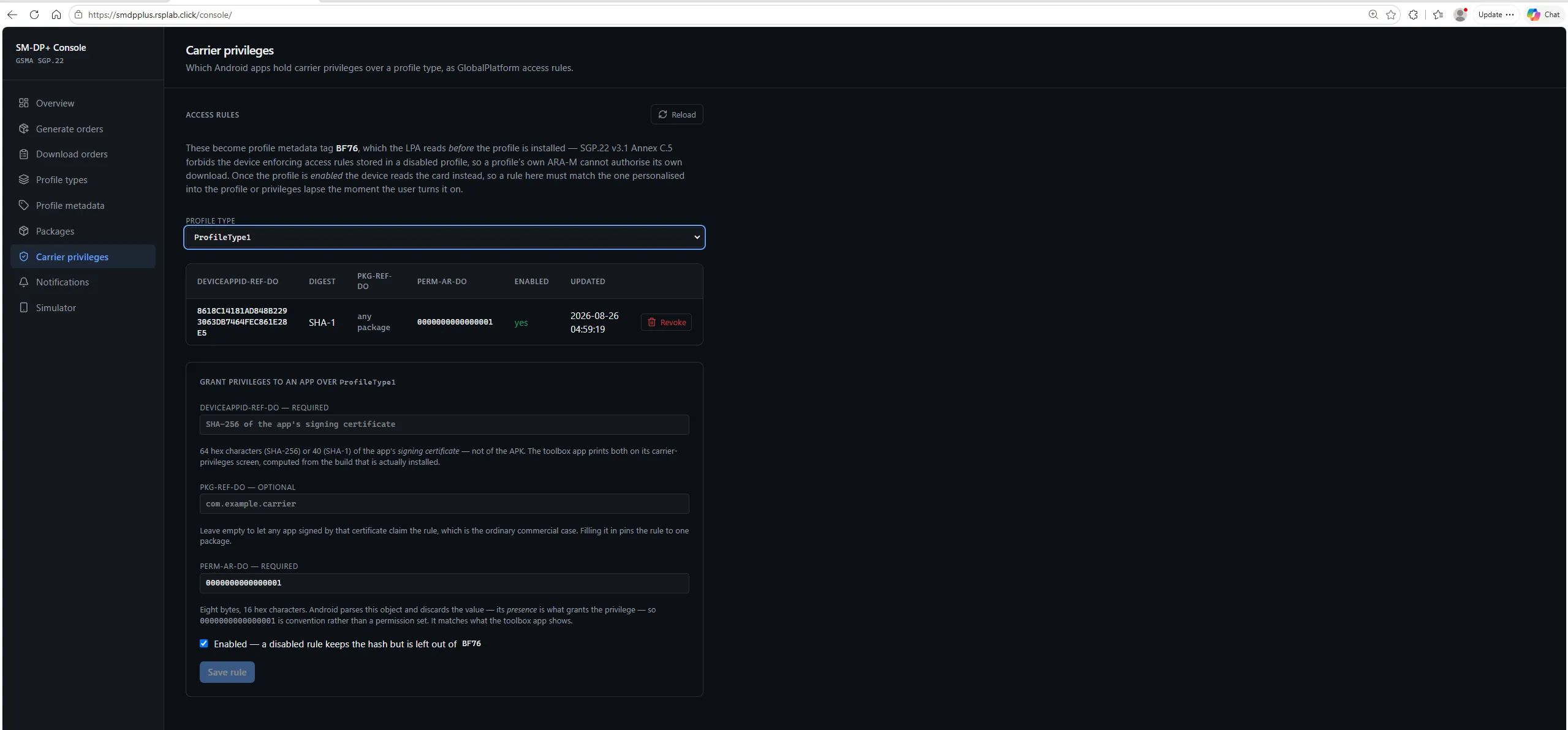Open the Copilot Chat button
This screenshot has height=730, width=1568.
1543,15
